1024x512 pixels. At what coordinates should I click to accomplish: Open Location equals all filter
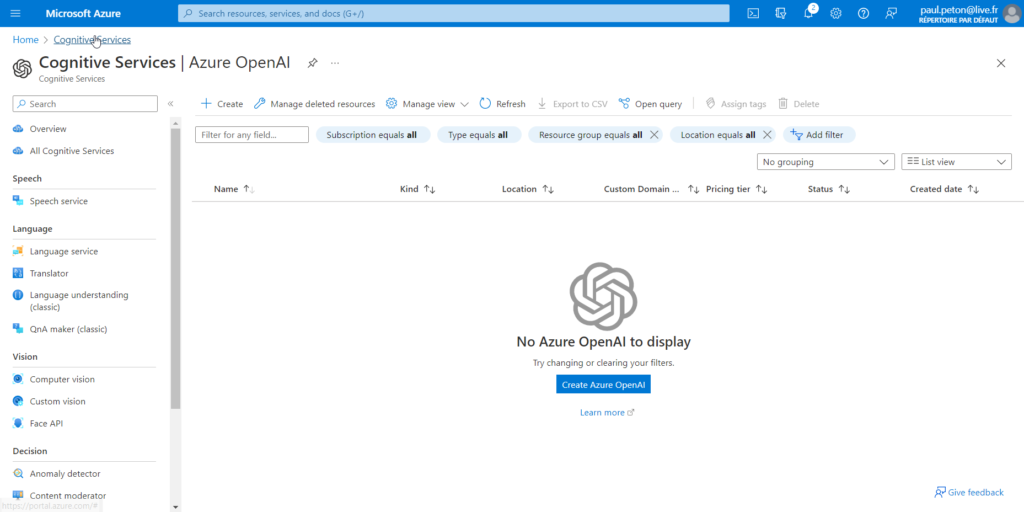coord(718,135)
